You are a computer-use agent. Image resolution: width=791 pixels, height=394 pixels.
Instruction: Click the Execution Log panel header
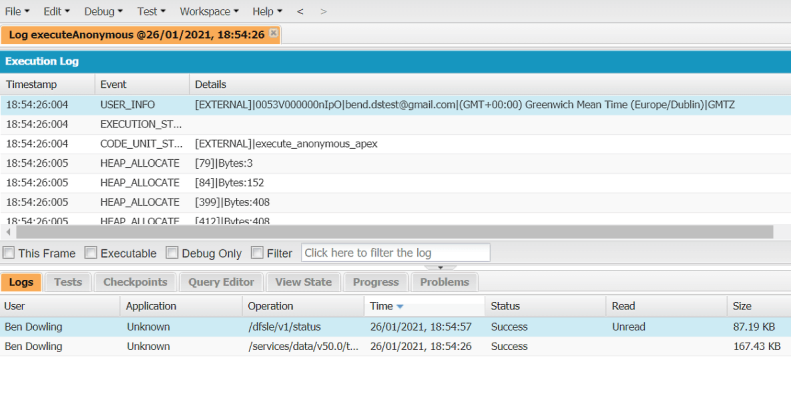click(x=396, y=62)
